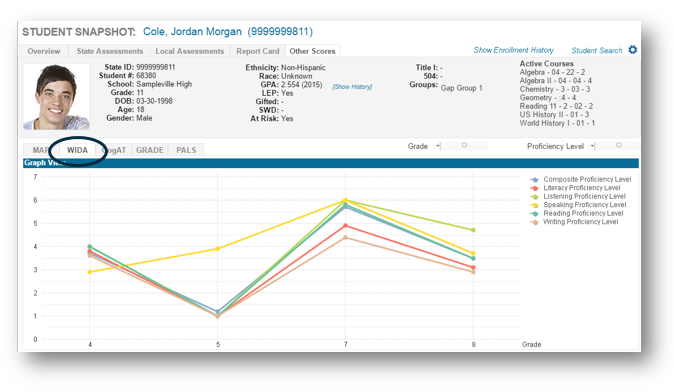Click red Literacy data point at grade 7
Viewport: 674px width, 392px height.
click(x=345, y=226)
